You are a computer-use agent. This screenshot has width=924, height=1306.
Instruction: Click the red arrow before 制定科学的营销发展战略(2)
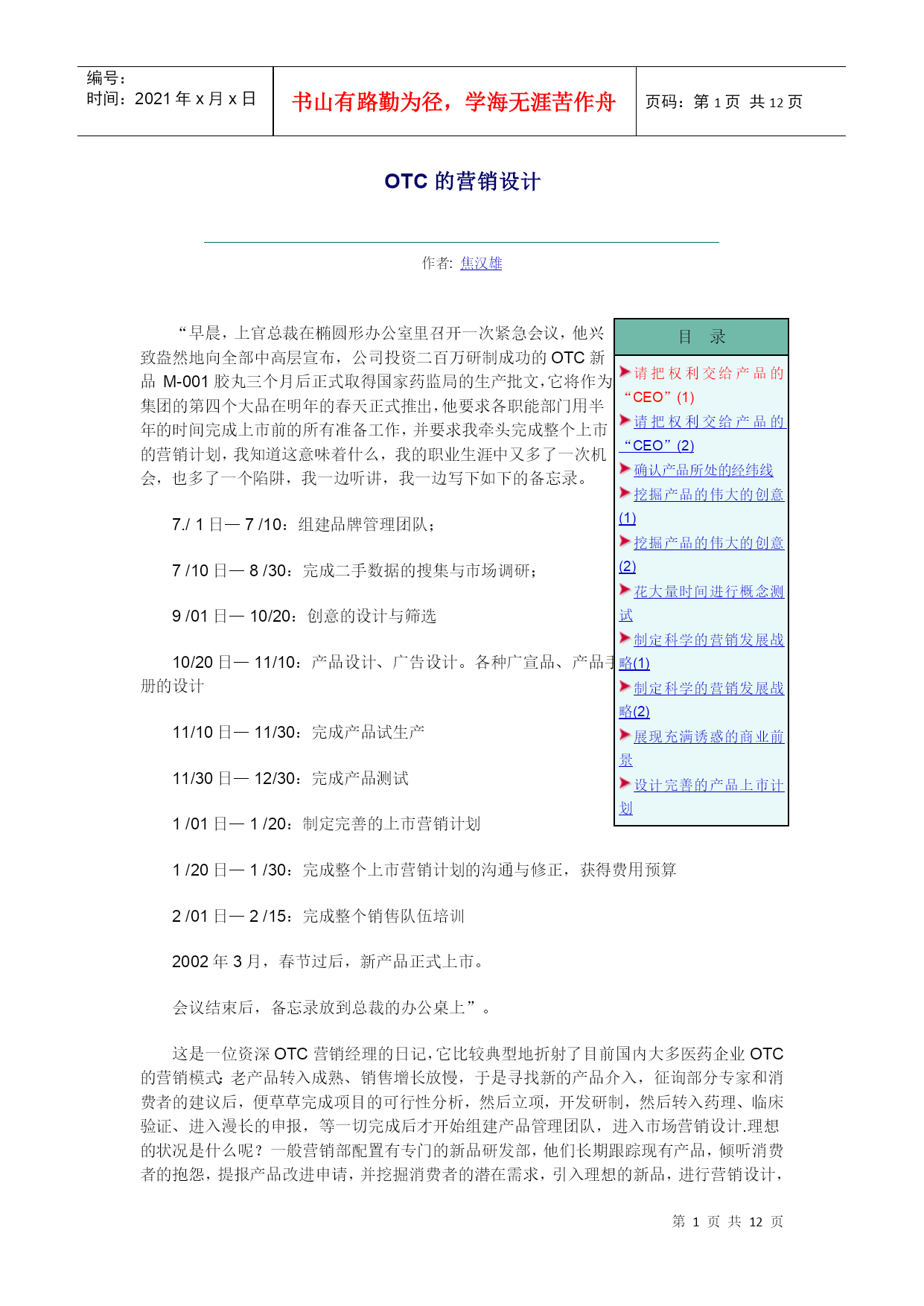click(x=625, y=687)
